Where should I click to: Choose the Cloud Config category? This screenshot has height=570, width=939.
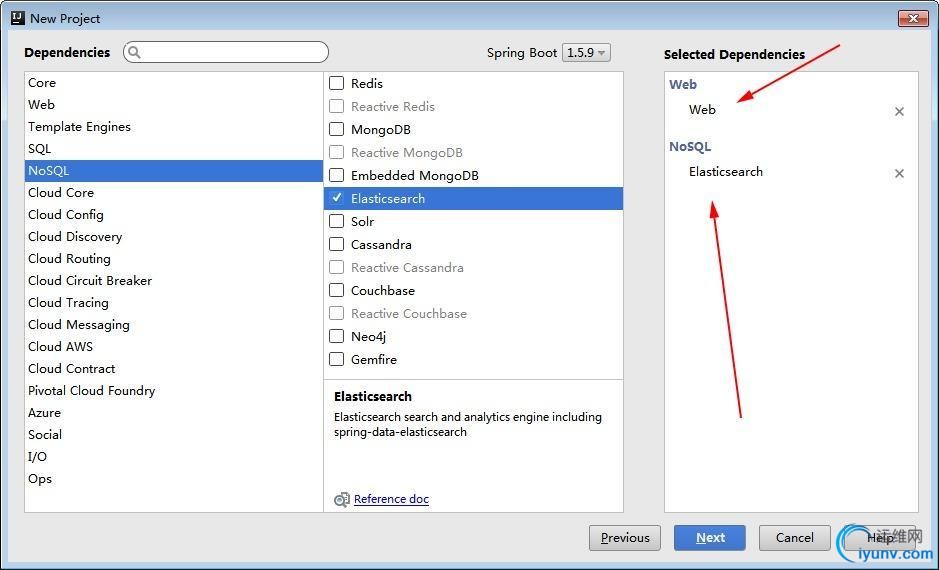point(66,215)
